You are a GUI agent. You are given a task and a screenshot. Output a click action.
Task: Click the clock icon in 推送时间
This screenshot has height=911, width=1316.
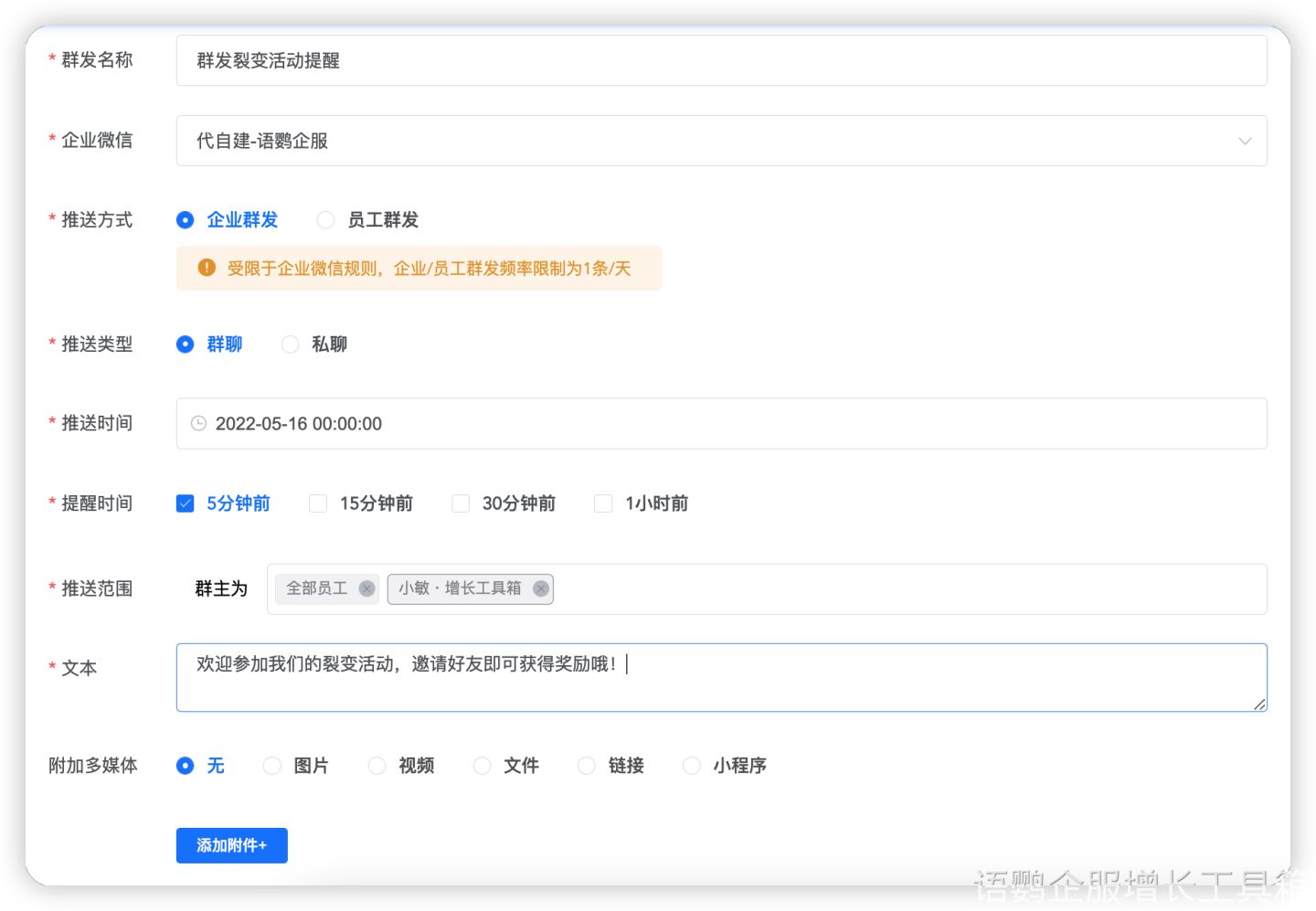coord(198,423)
